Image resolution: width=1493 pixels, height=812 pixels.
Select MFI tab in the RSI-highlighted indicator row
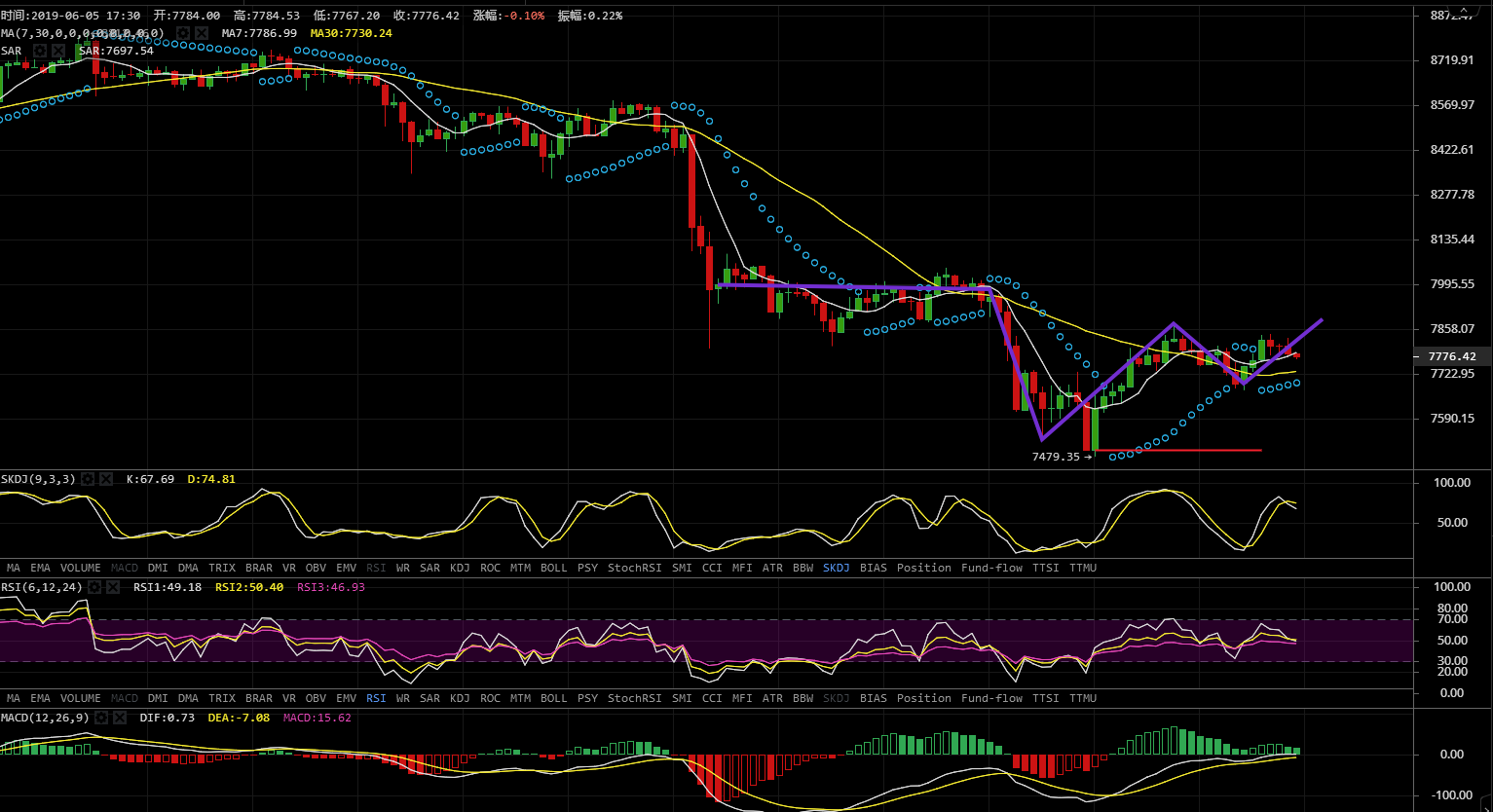click(742, 698)
